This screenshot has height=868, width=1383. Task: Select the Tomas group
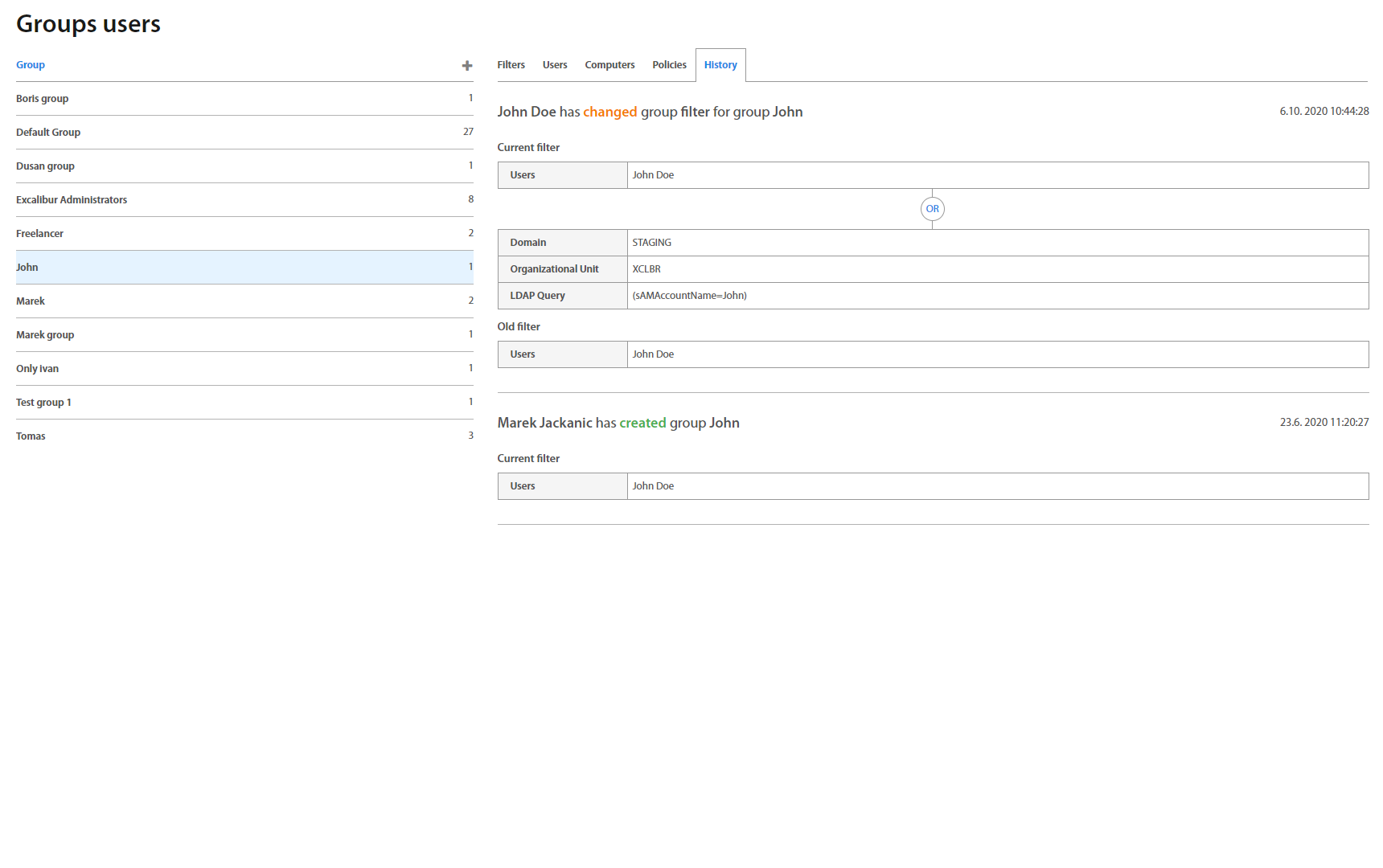31,436
